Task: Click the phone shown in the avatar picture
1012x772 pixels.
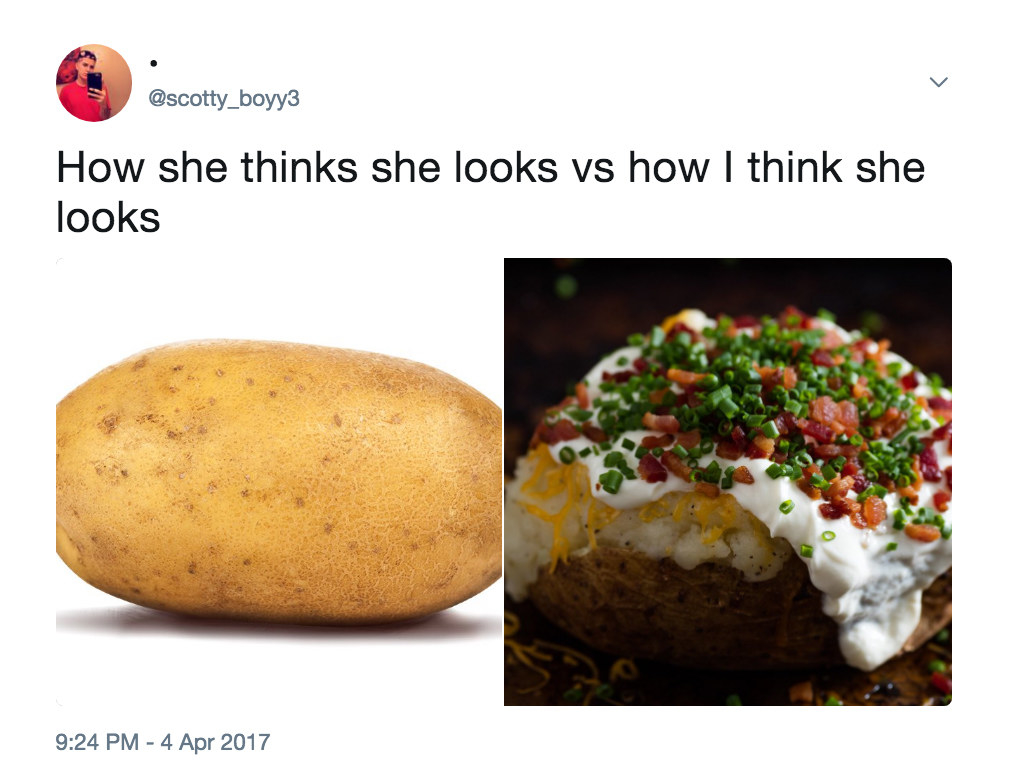Action: coord(95,83)
